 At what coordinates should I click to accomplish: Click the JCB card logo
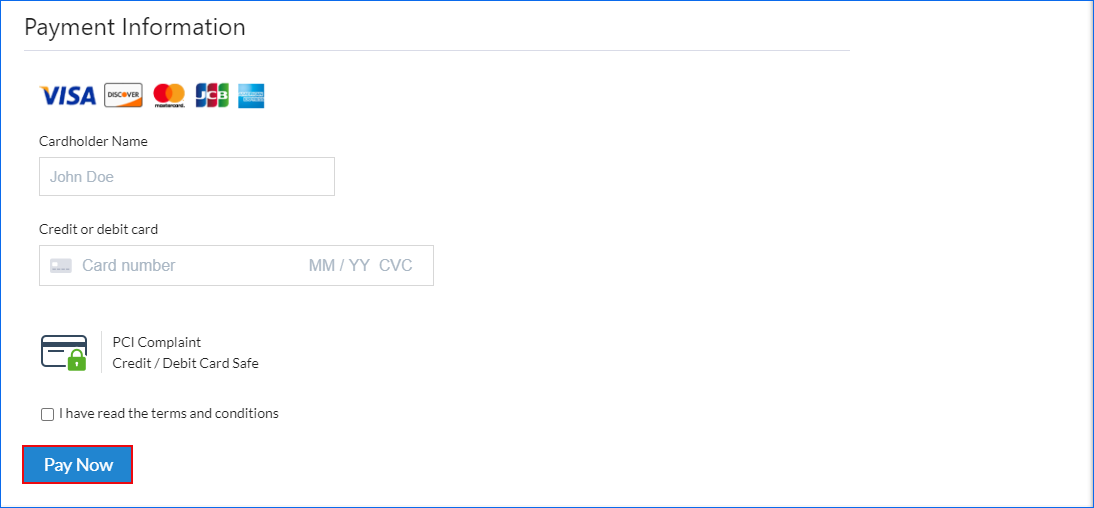pos(212,96)
